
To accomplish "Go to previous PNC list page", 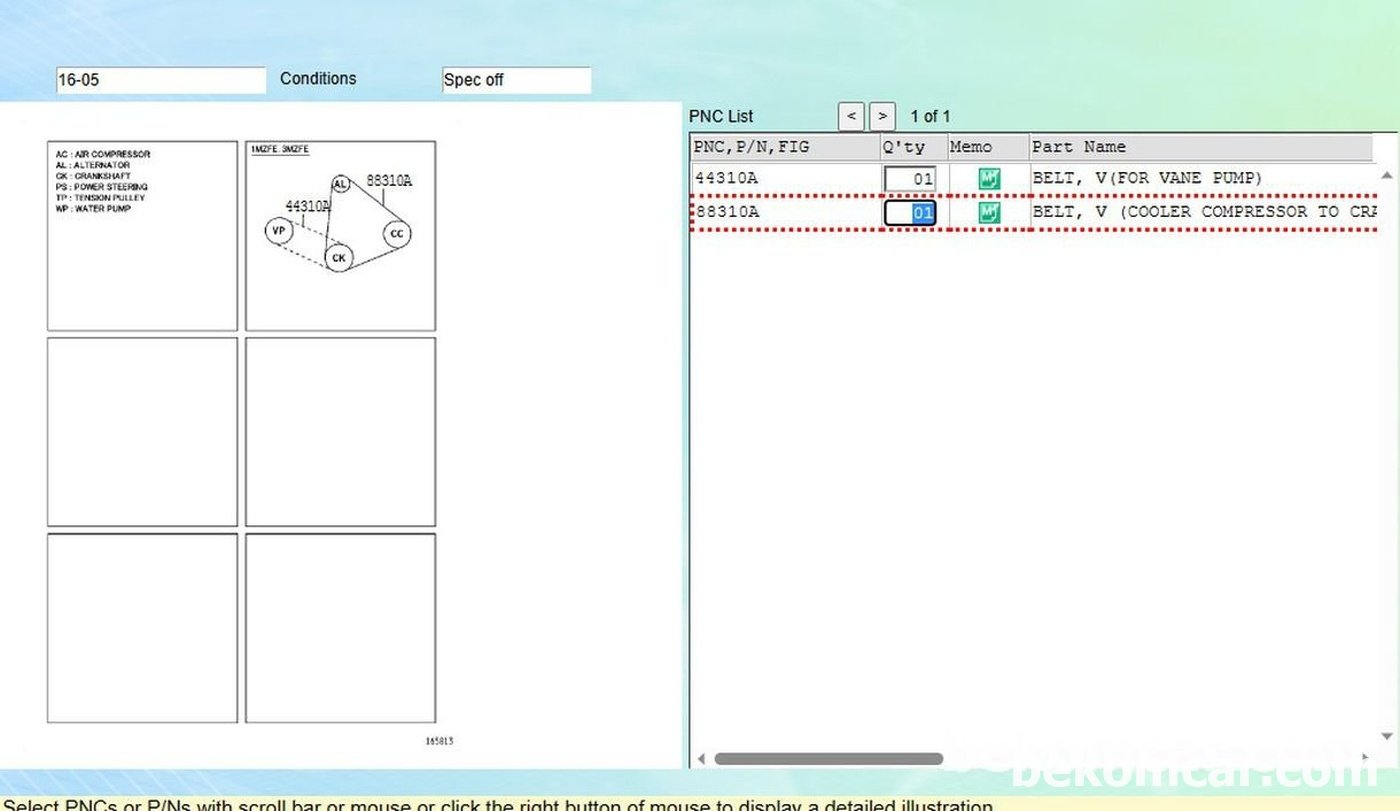I will point(850,116).
